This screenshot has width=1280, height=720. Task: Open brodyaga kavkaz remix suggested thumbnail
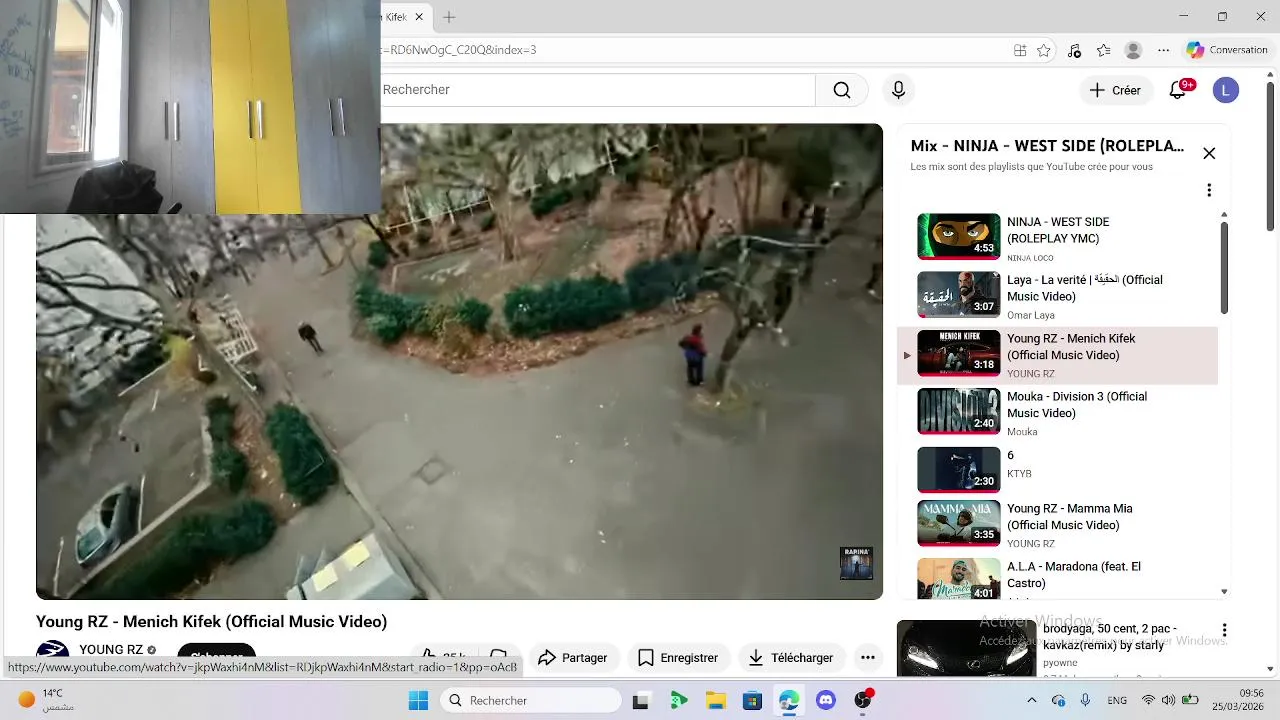(x=965, y=649)
